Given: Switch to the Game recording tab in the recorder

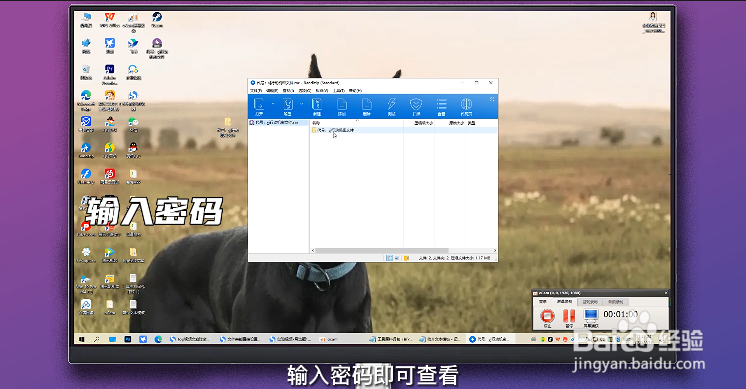Looking at the screenshot, I should click(590, 301).
